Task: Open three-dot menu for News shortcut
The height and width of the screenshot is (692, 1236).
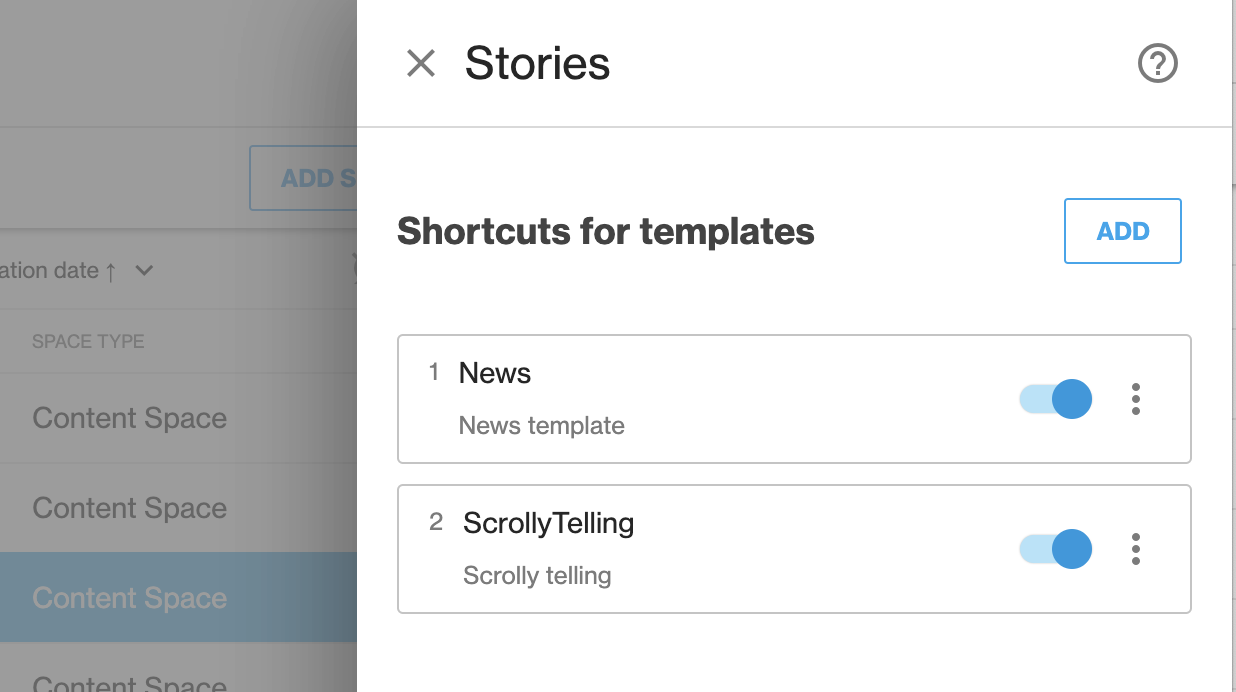Action: pos(1136,399)
